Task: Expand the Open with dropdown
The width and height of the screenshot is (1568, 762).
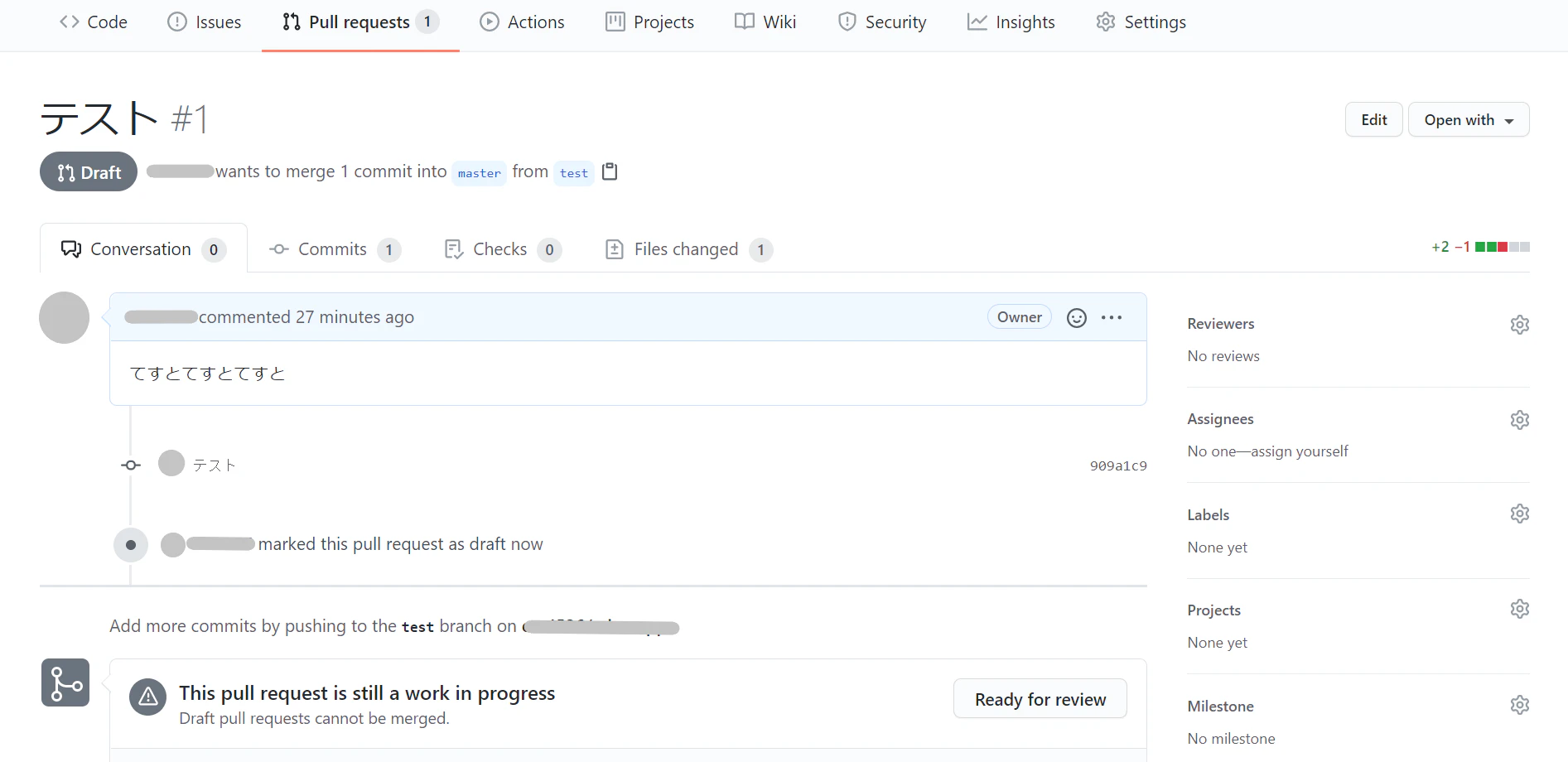Action: [1469, 120]
